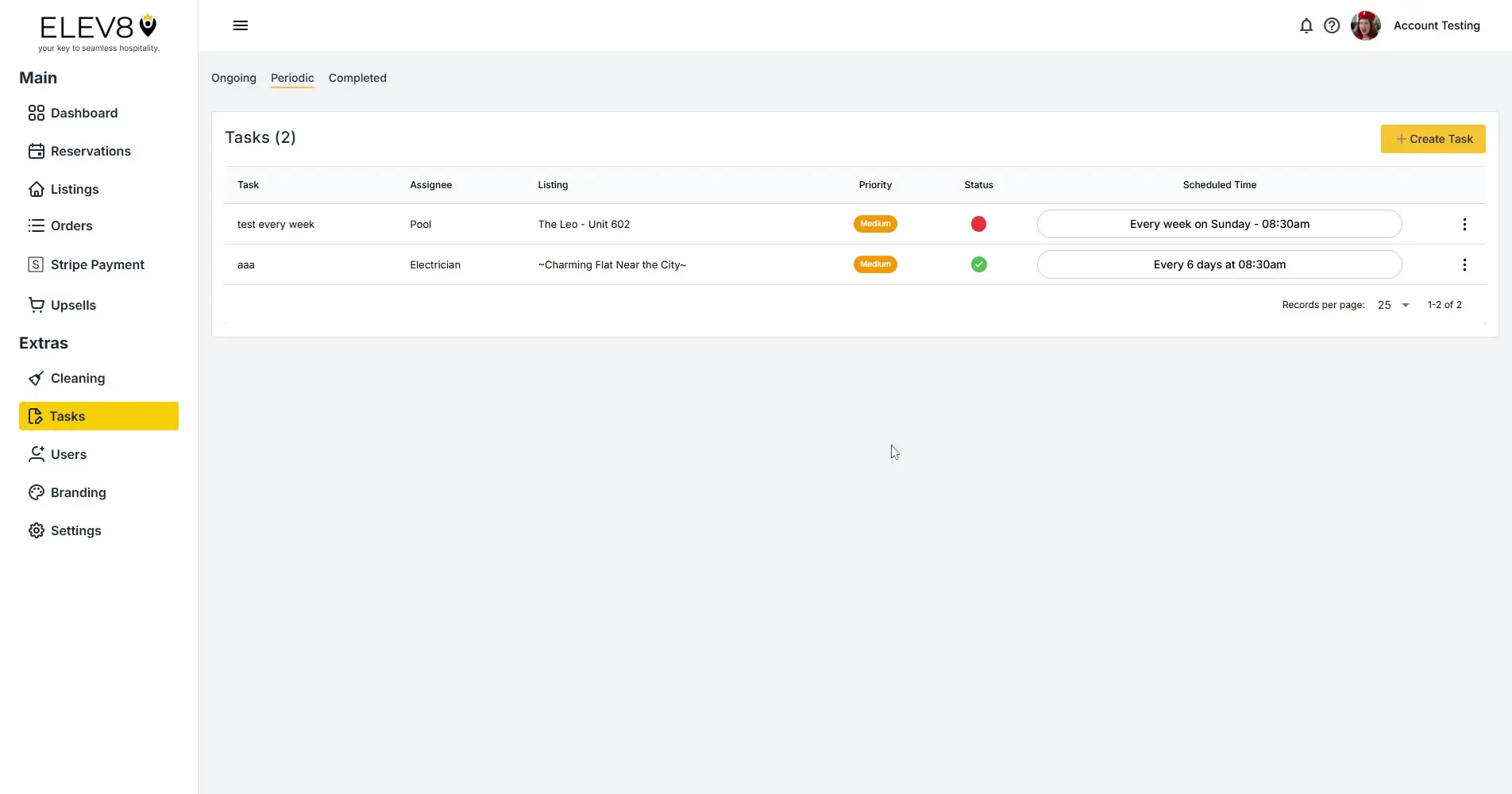Open actions menu for test every week task
1512x794 pixels.
tap(1464, 224)
